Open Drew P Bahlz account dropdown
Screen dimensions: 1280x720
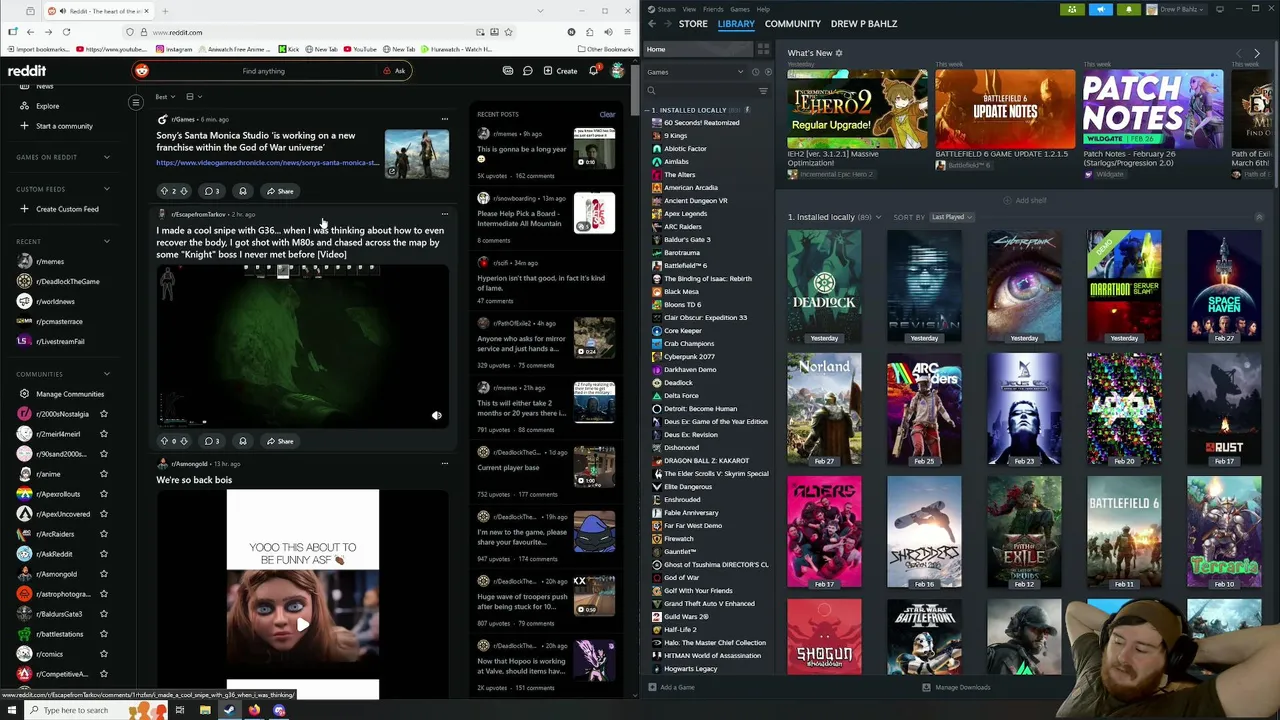(x=1178, y=9)
